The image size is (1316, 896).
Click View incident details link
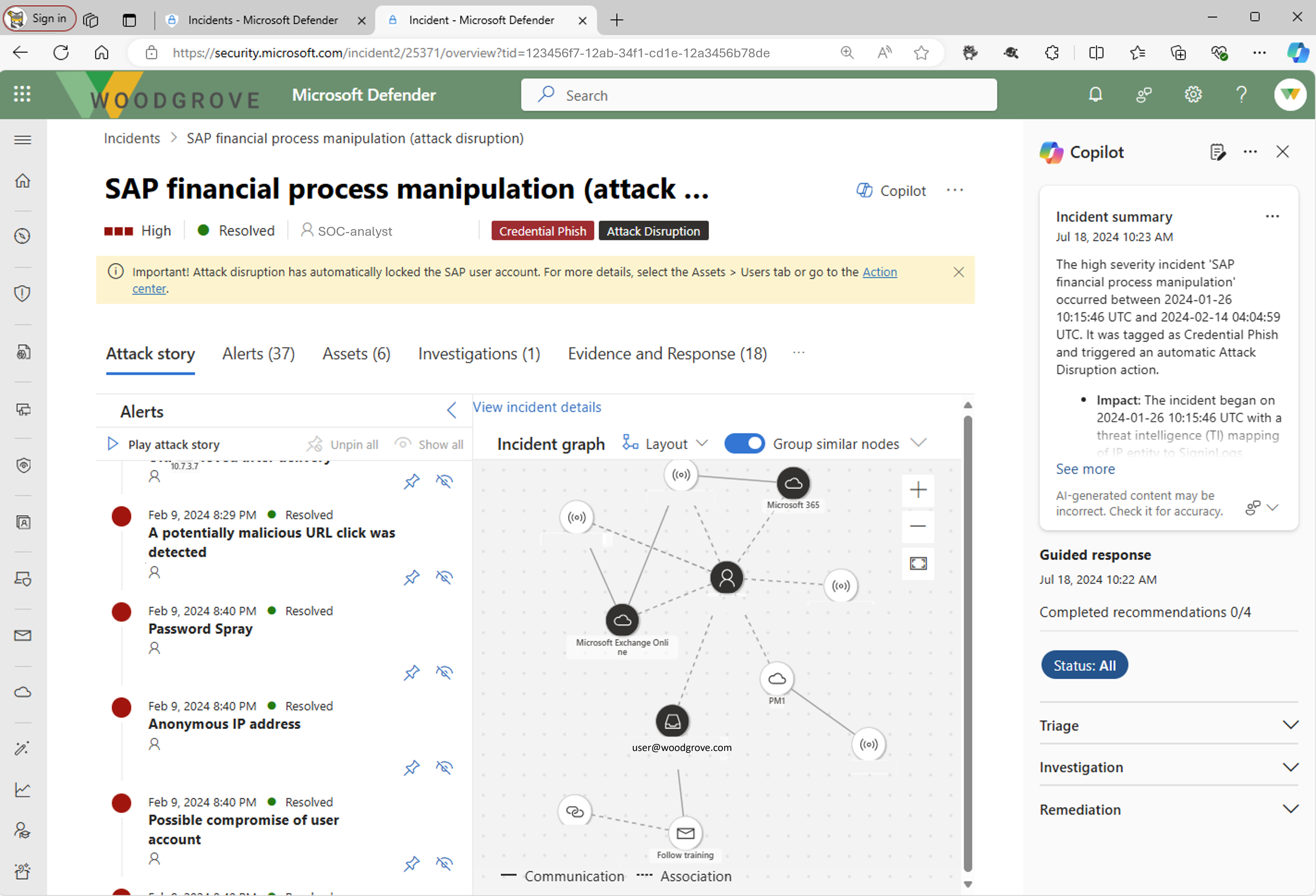click(537, 407)
